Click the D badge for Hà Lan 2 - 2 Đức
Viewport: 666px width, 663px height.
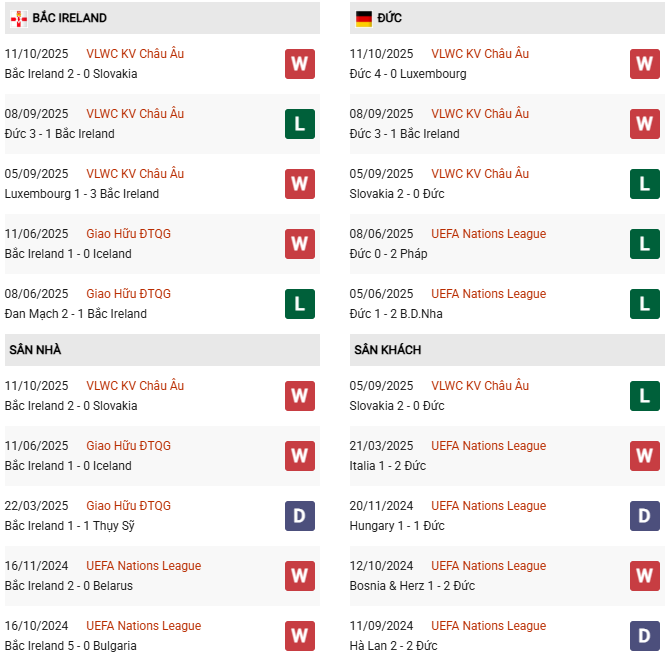pyautogui.click(x=644, y=636)
